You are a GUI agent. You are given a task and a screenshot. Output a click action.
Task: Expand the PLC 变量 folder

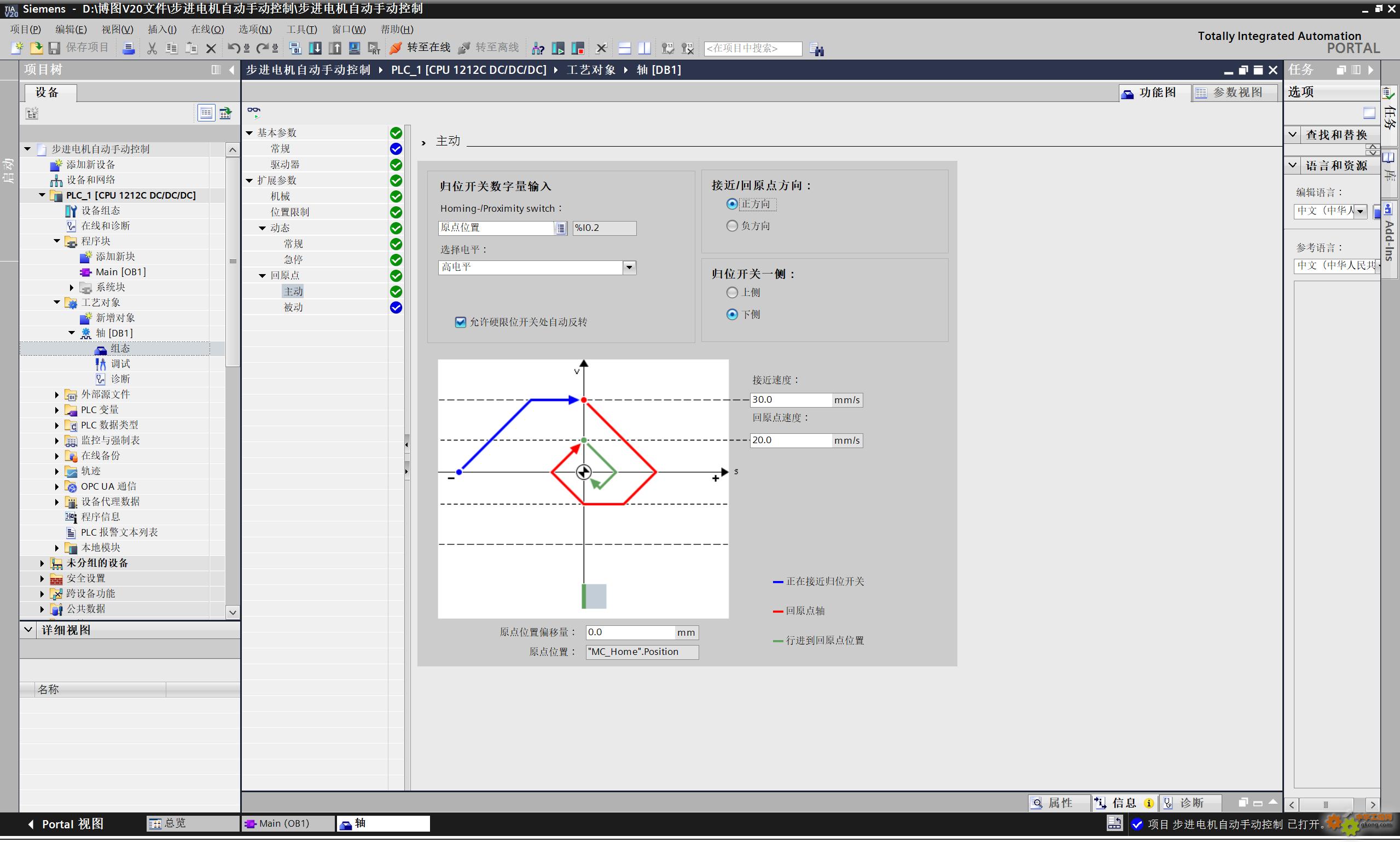click(57, 410)
